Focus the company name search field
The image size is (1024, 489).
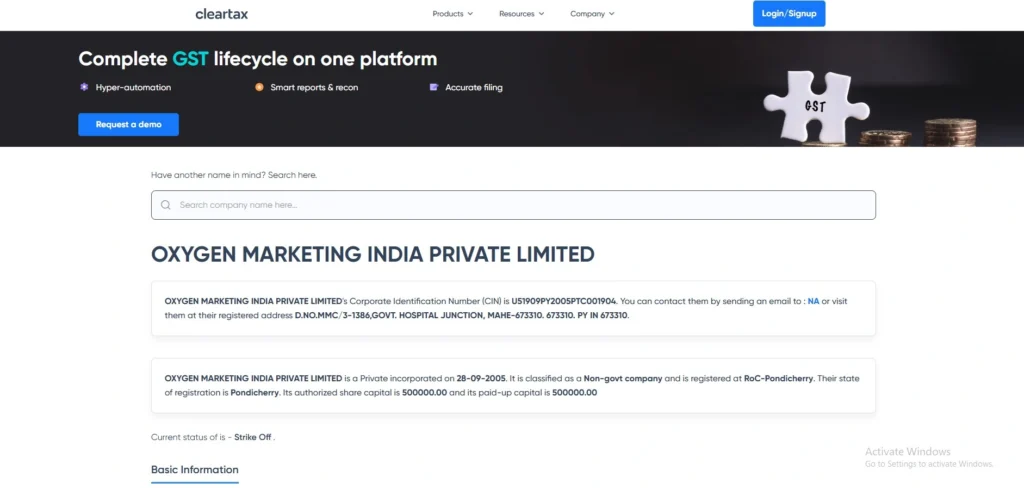click(x=513, y=205)
